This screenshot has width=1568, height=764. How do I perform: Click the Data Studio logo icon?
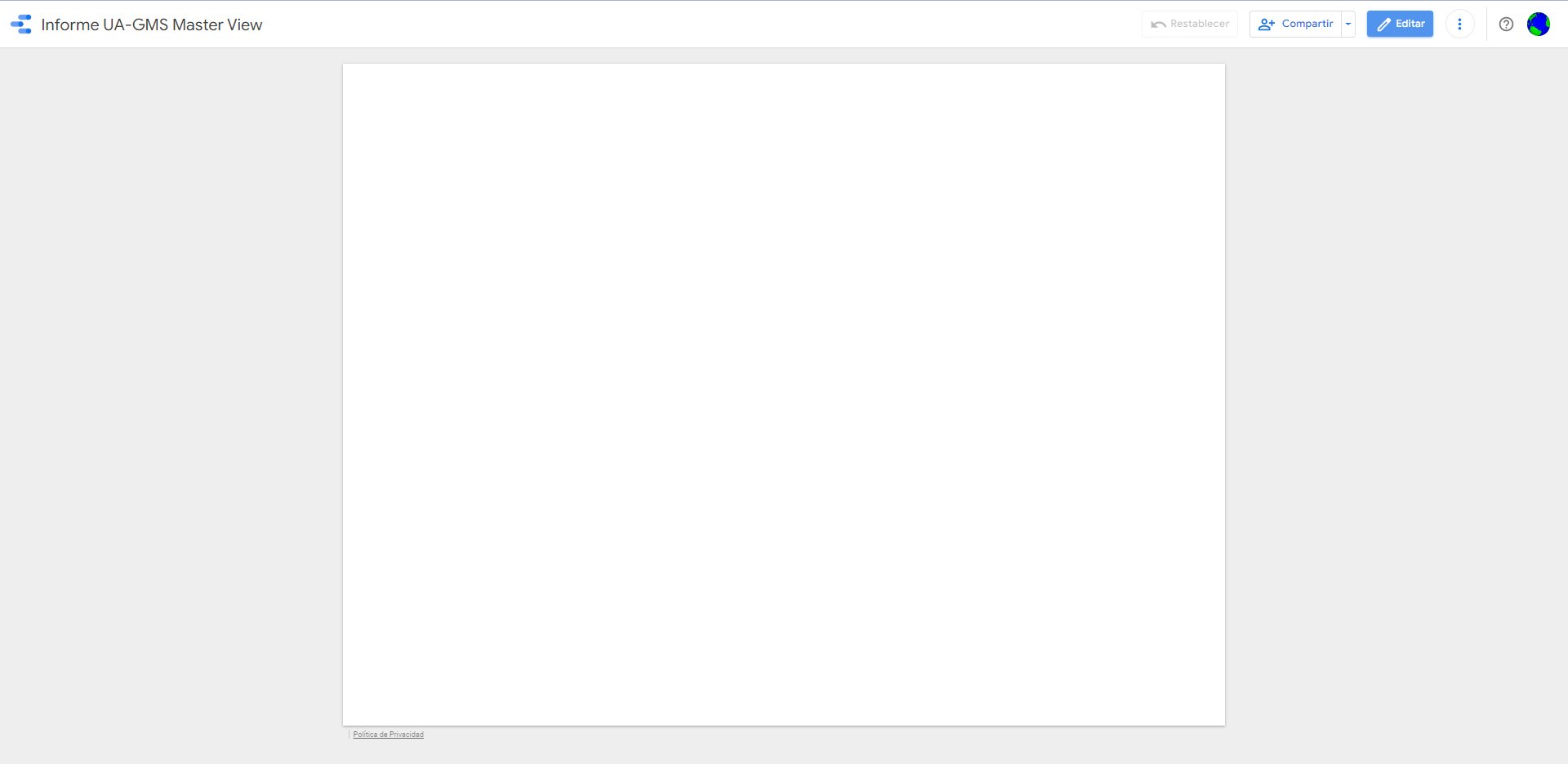click(x=21, y=25)
